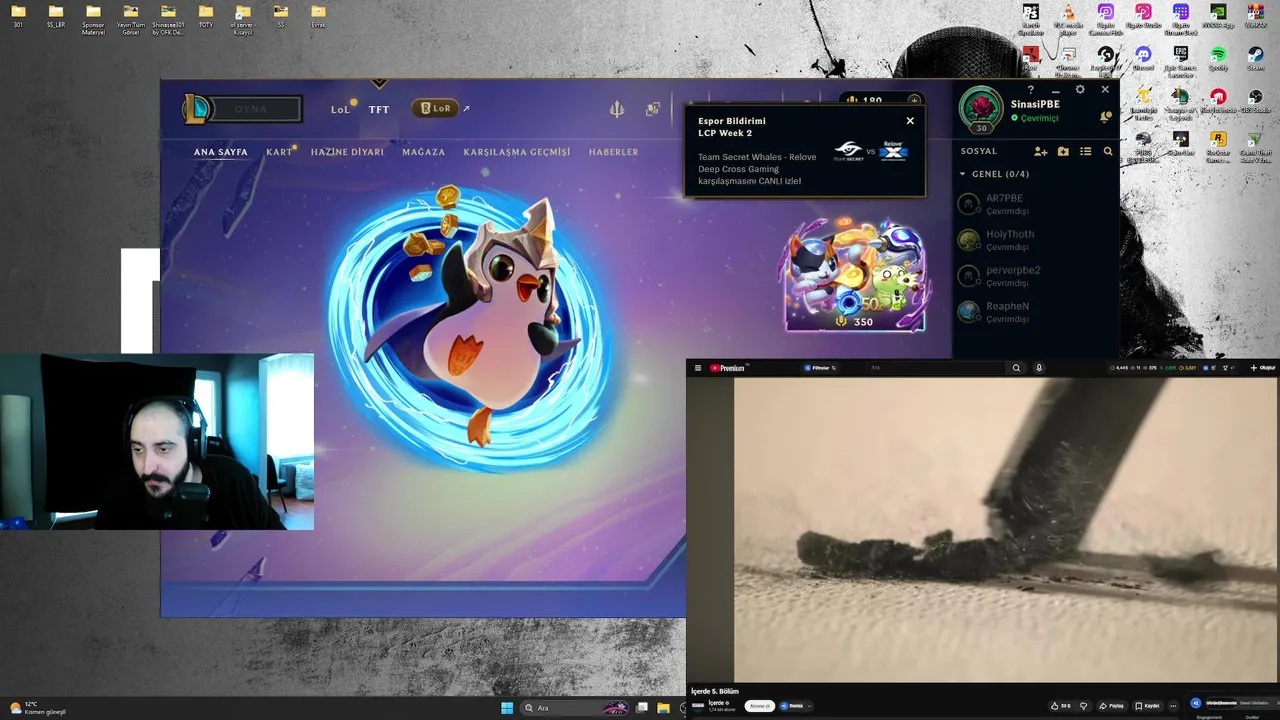The height and width of the screenshot is (720, 1280).
Task: Search friends with magnifier icon
Action: tap(1108, 151)
